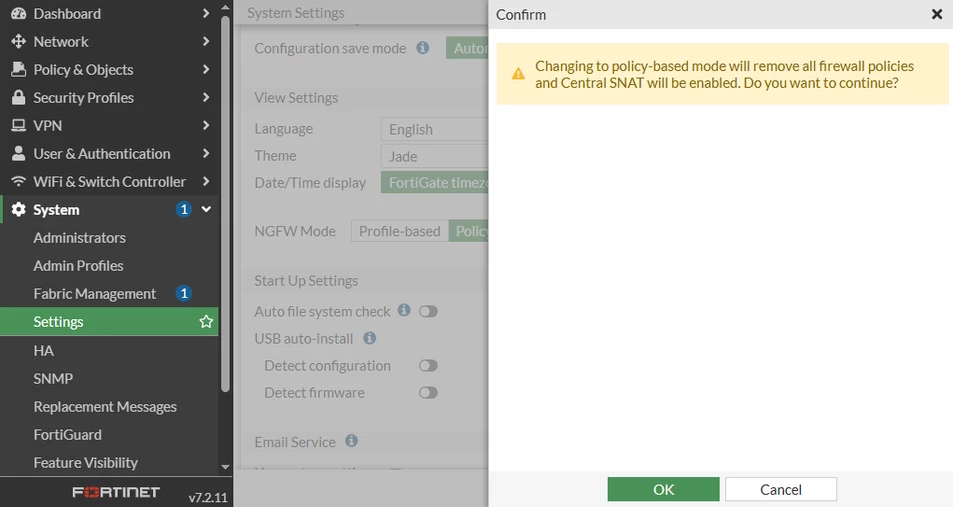Close the Confirm dialog with the X
Viewport: 953px width, 507px height.
point(937,14)
